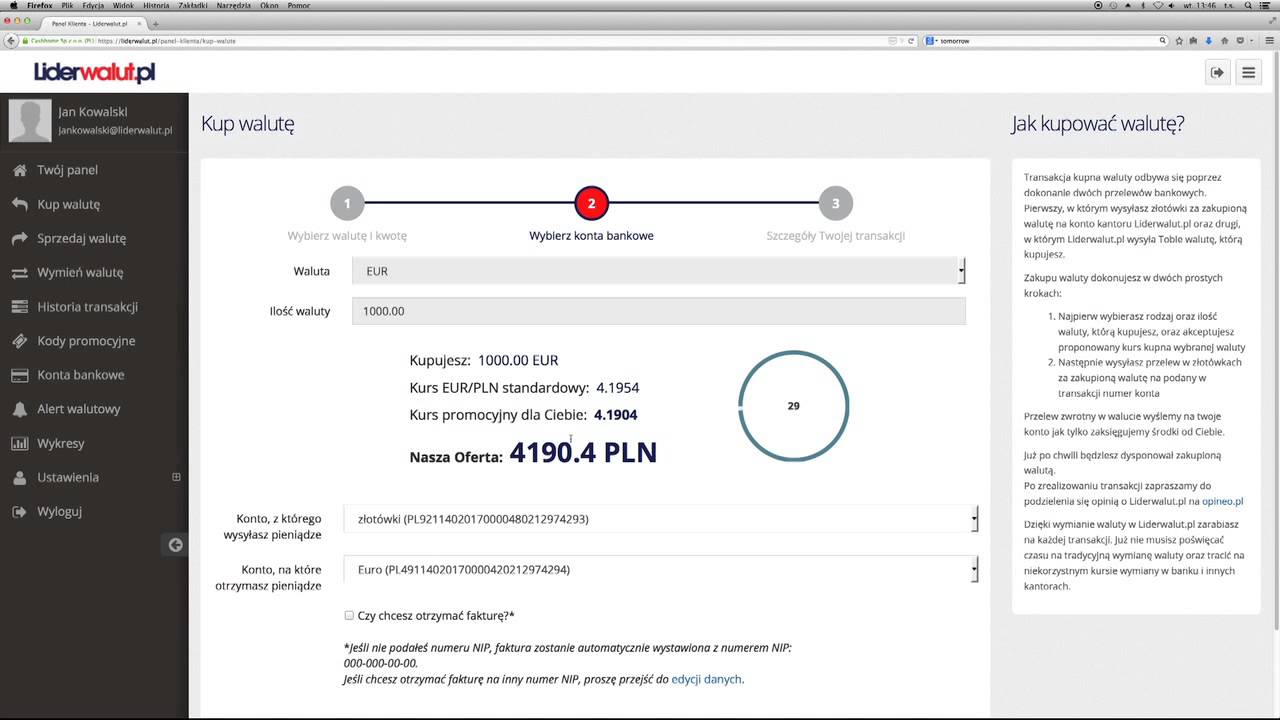Open Twój panel in sidebar
Viewport: 1280px width, 720px height.
(67, 170)
